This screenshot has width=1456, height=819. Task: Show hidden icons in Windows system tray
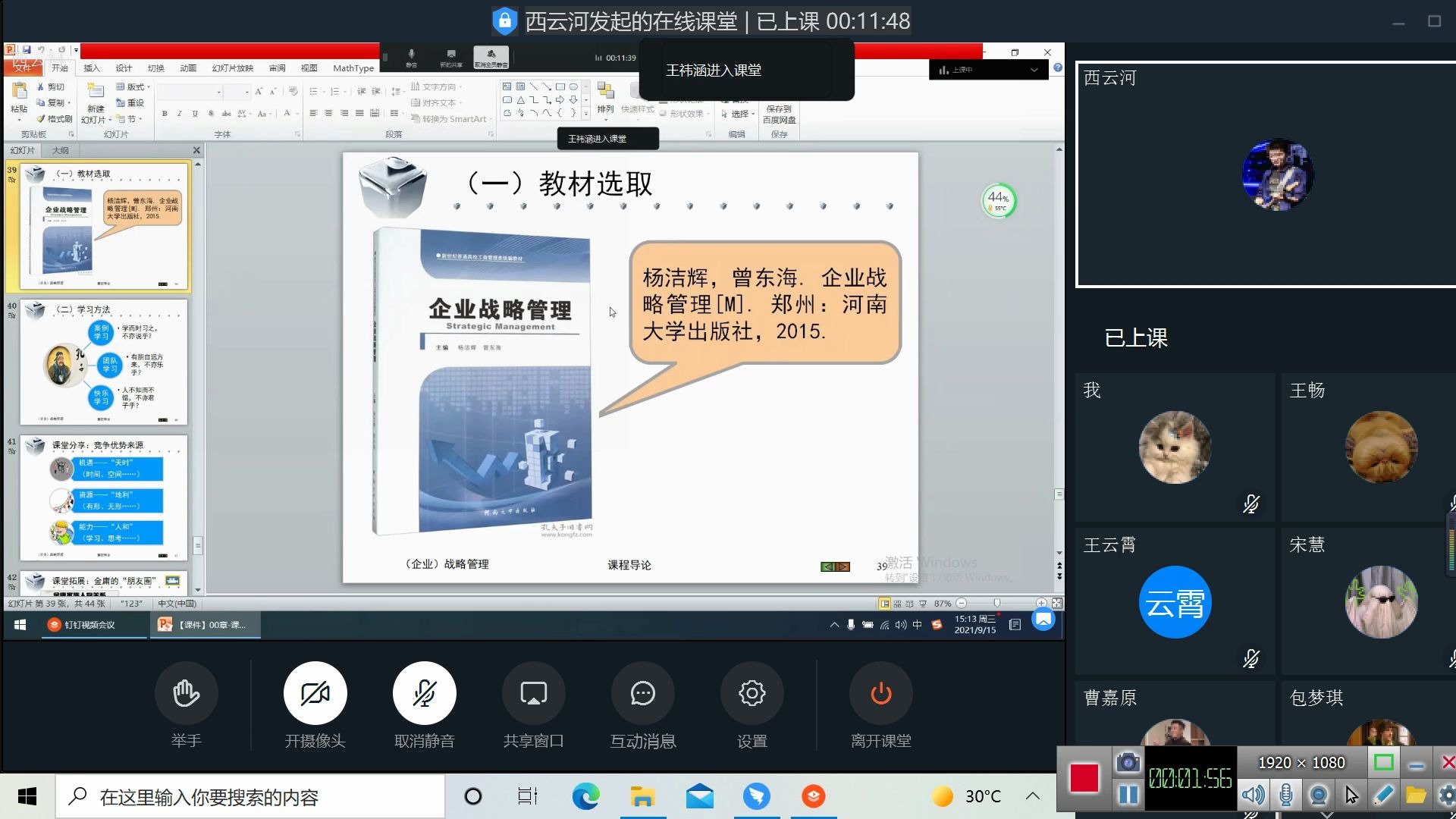tap(1032, 796)
